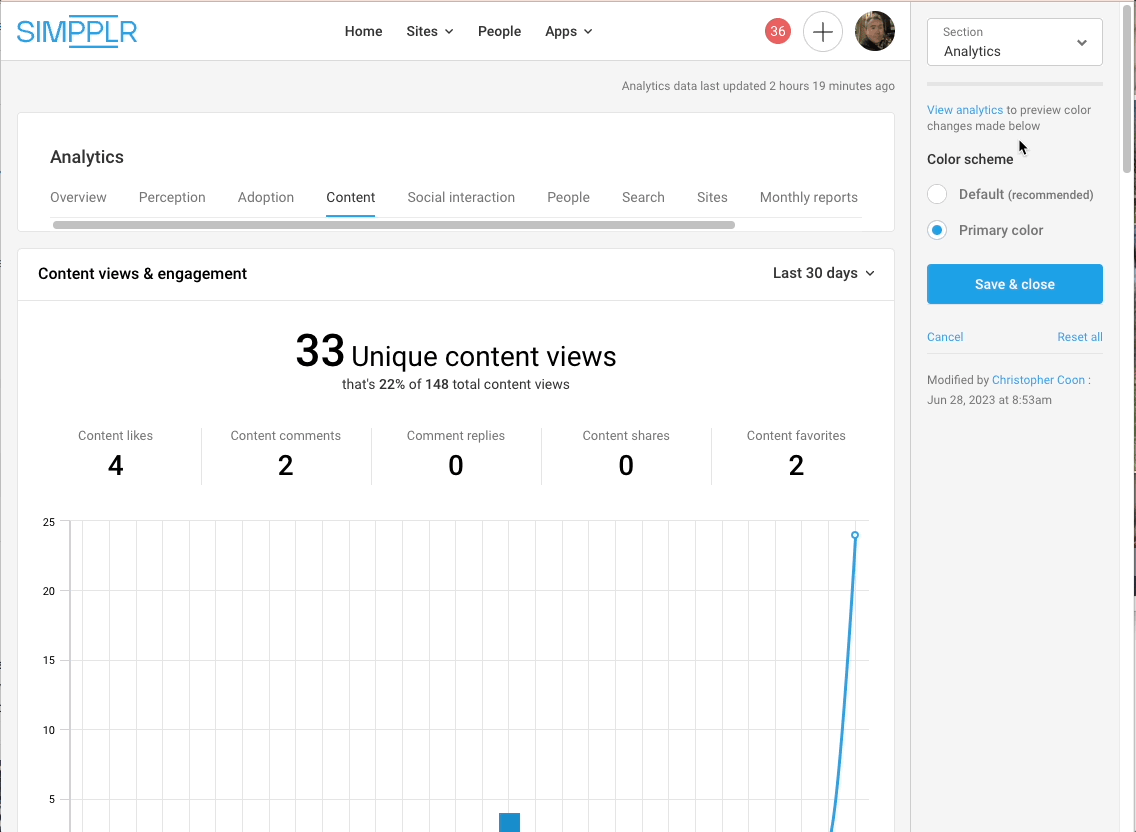The image size is (1136, 832).
Task: Navigate to Home in the top bar
Action: 363,31
